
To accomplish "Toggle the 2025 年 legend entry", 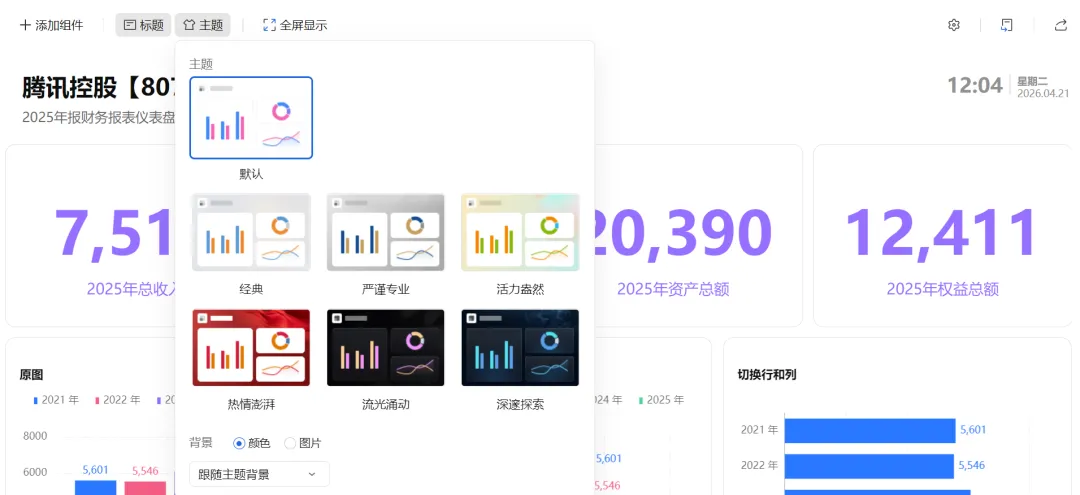I will (x=661, y=399).
